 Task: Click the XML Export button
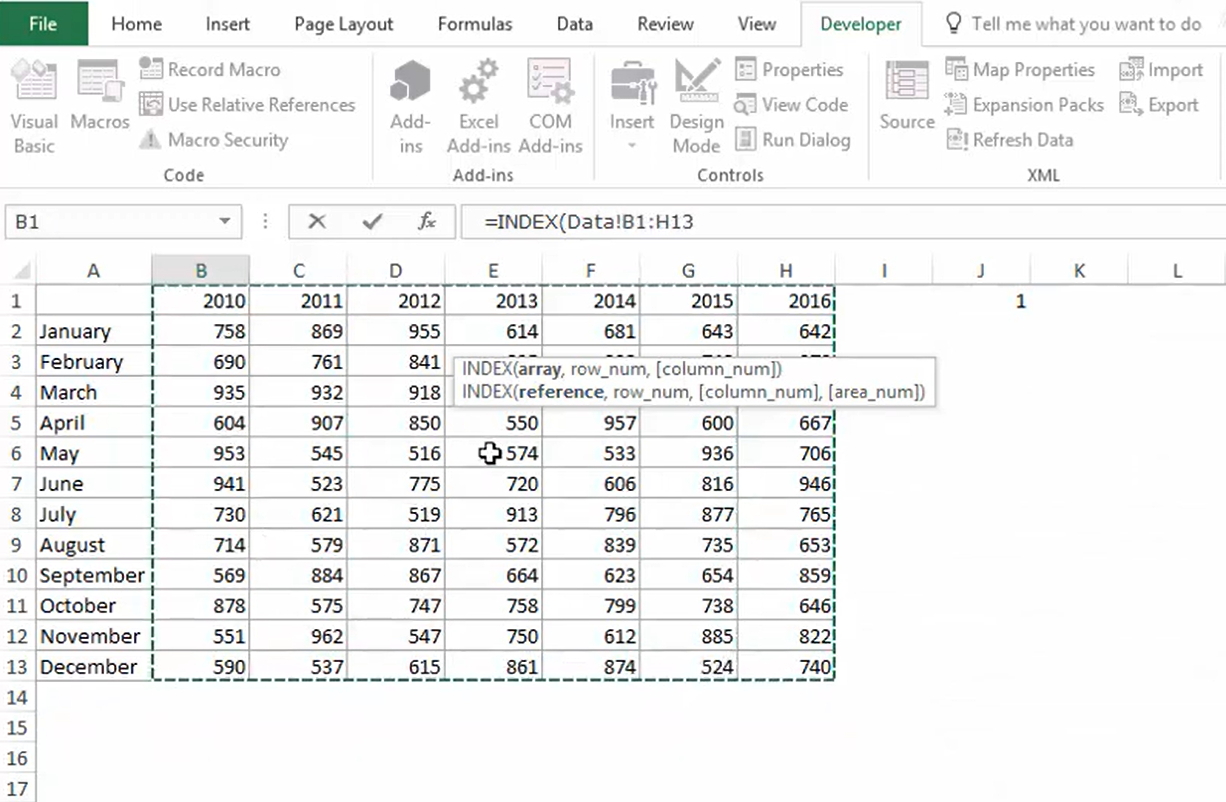tap(1159, 104)
